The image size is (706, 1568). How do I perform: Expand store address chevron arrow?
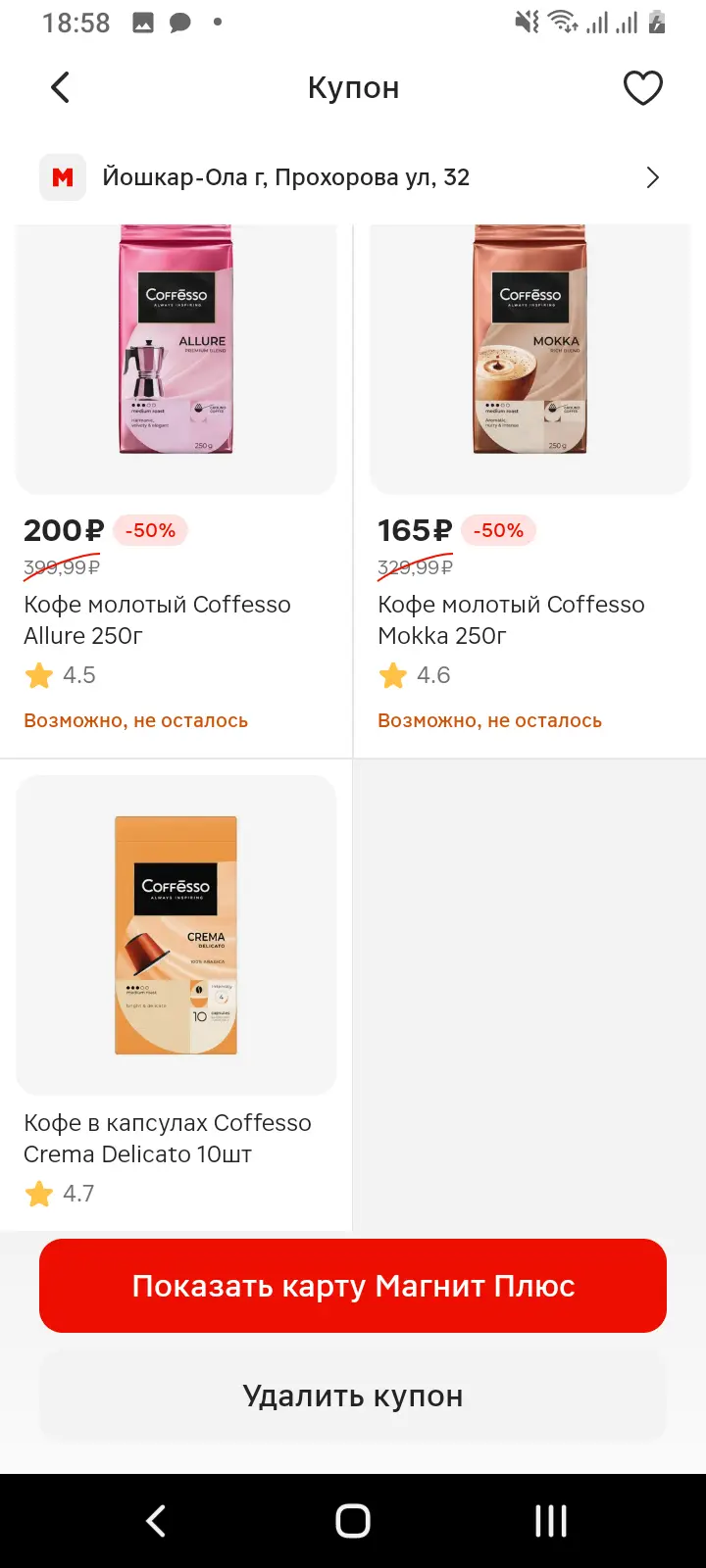[652, 177]
